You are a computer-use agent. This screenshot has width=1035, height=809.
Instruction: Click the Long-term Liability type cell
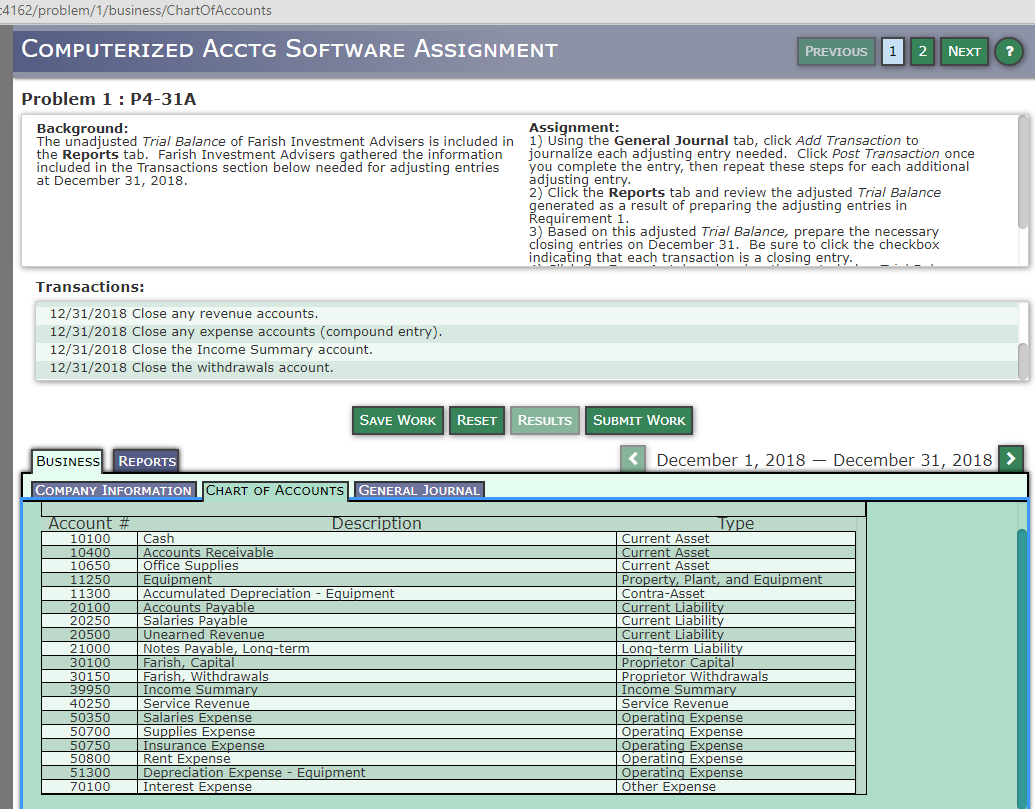pos(736,649)
